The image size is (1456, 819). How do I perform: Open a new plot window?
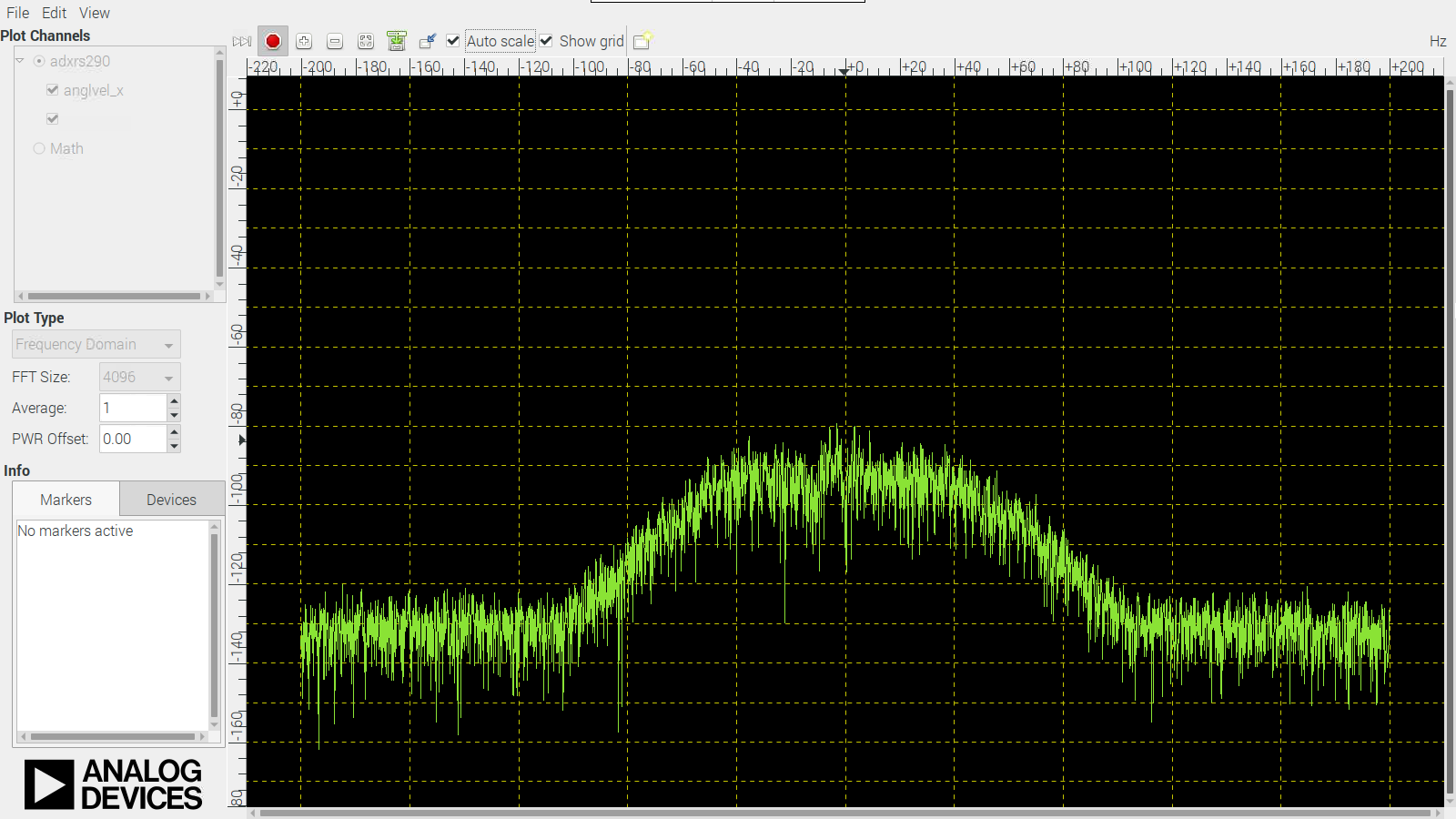click(642, 41)
